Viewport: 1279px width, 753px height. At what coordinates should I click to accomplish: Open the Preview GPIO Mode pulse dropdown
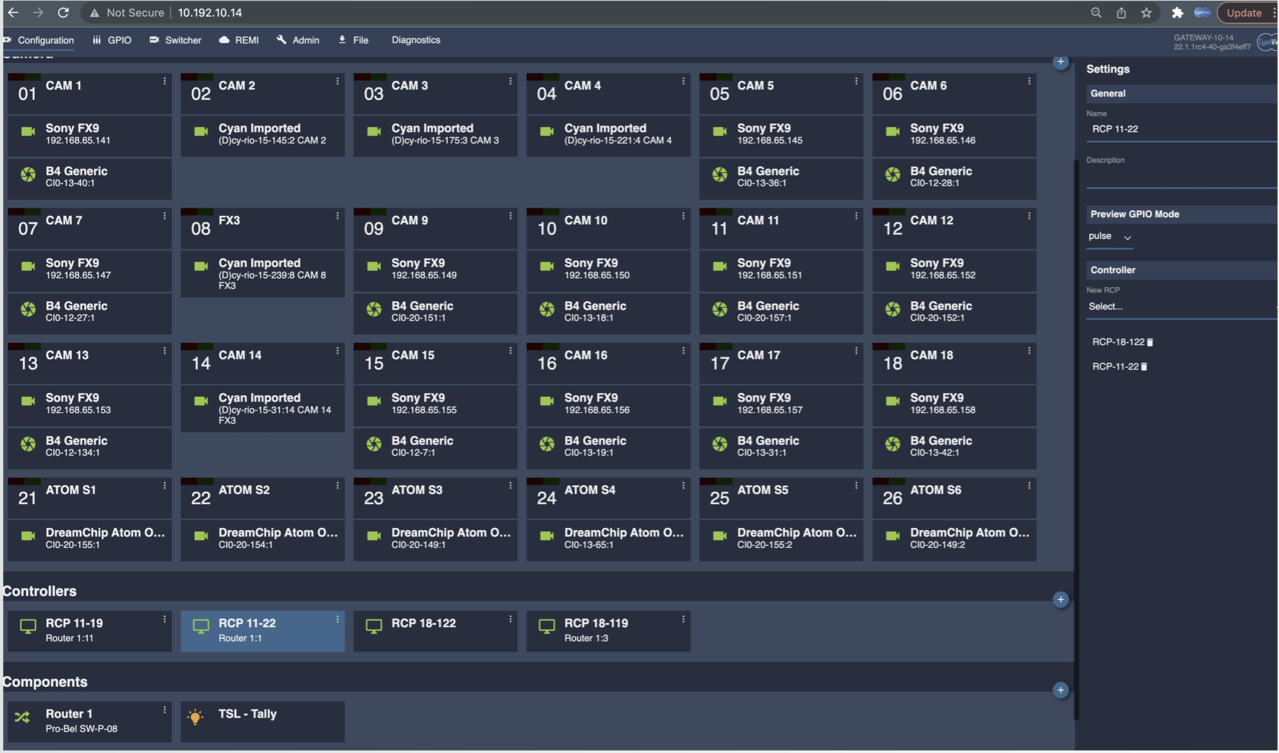(x=1110, y=237)
